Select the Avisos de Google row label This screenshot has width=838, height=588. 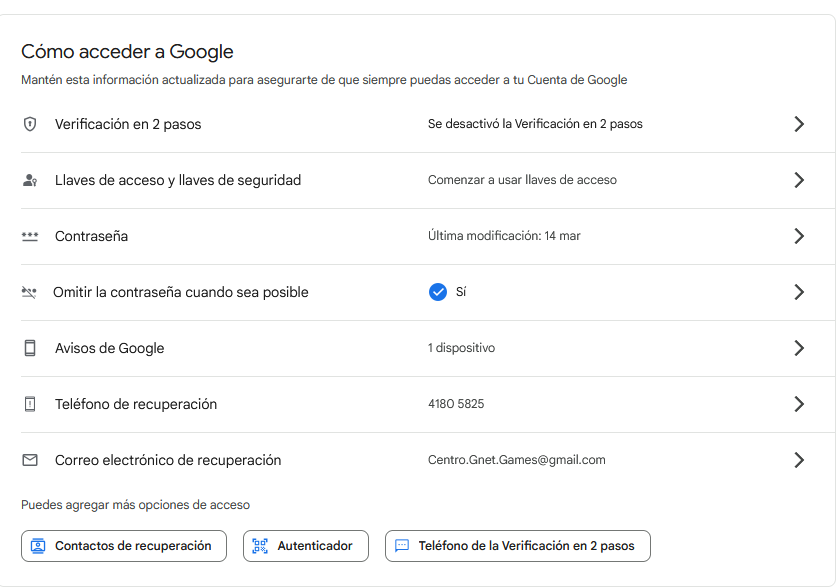[x=109, y=348]
